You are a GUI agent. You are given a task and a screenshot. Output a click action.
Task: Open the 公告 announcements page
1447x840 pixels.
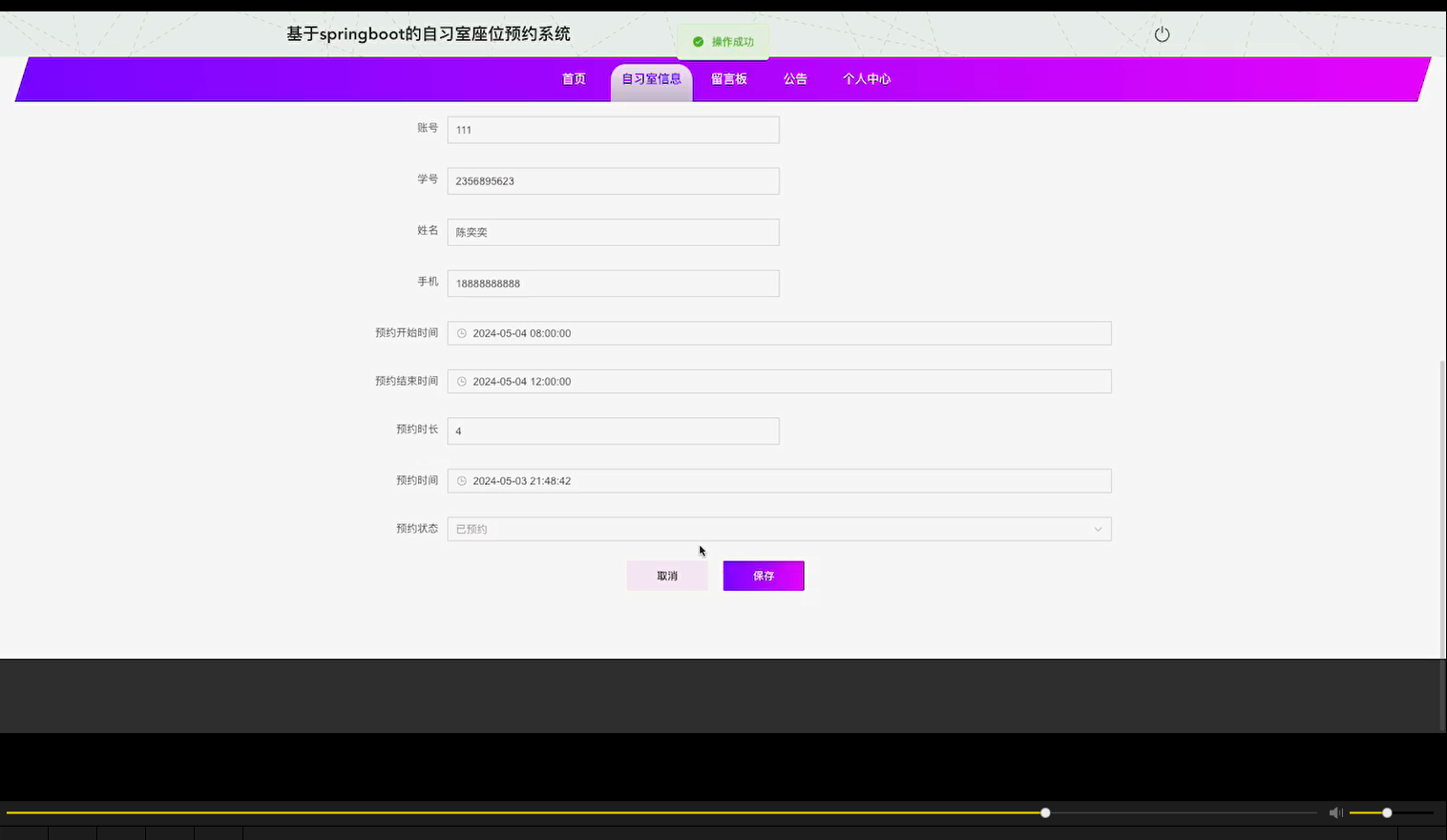pos(794,79)
